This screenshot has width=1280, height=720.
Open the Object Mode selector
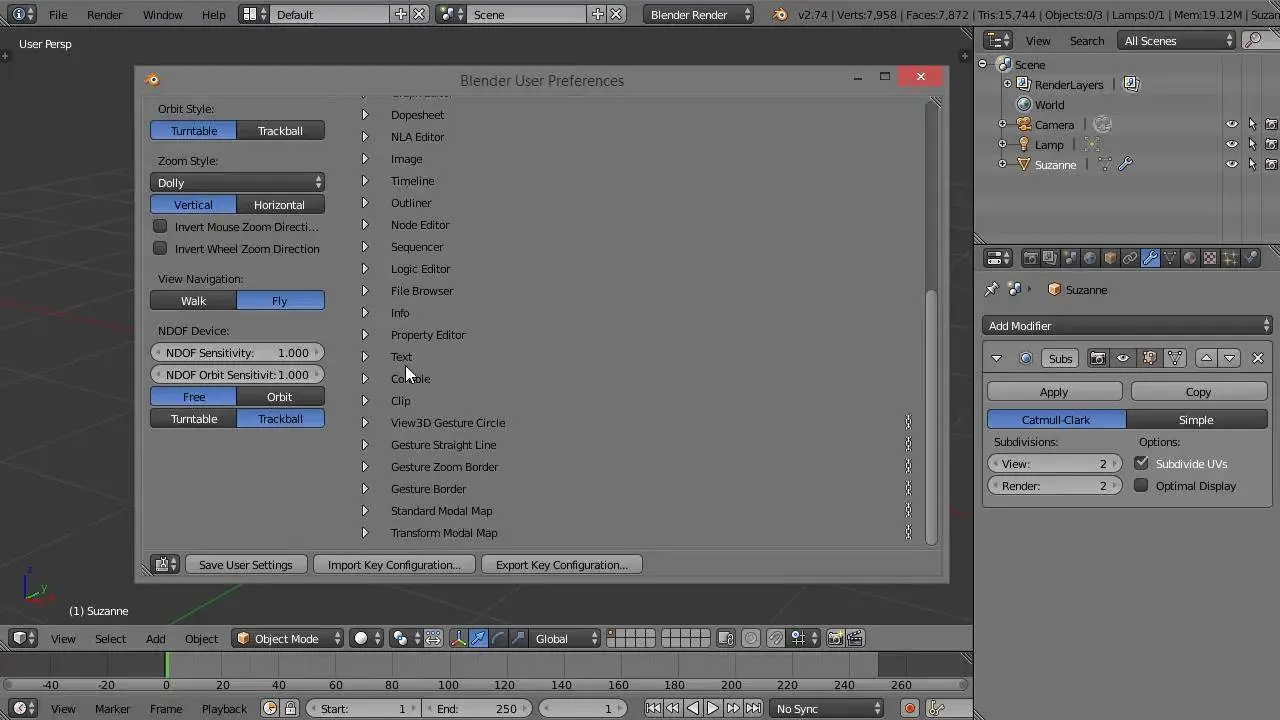[x=288, y=638]
